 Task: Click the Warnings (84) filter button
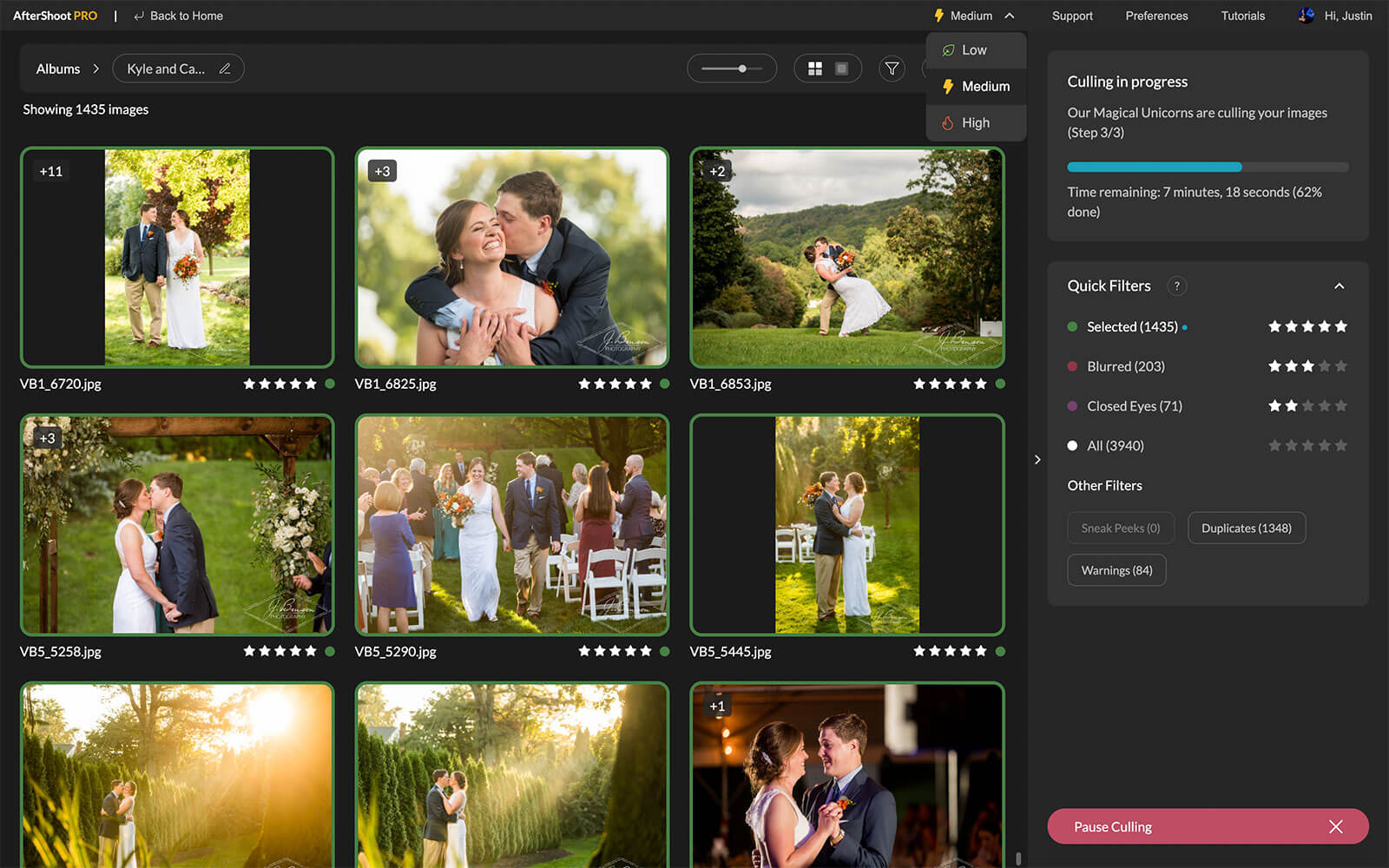1116,570
